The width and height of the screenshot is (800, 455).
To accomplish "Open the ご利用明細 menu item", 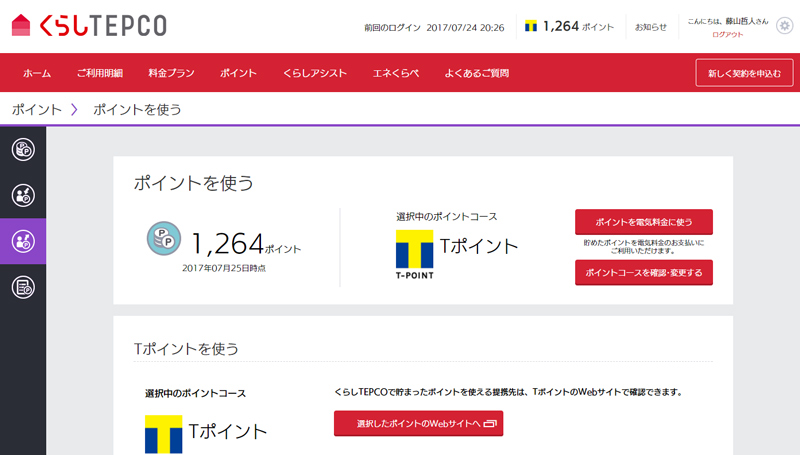I will coord(99,73).
